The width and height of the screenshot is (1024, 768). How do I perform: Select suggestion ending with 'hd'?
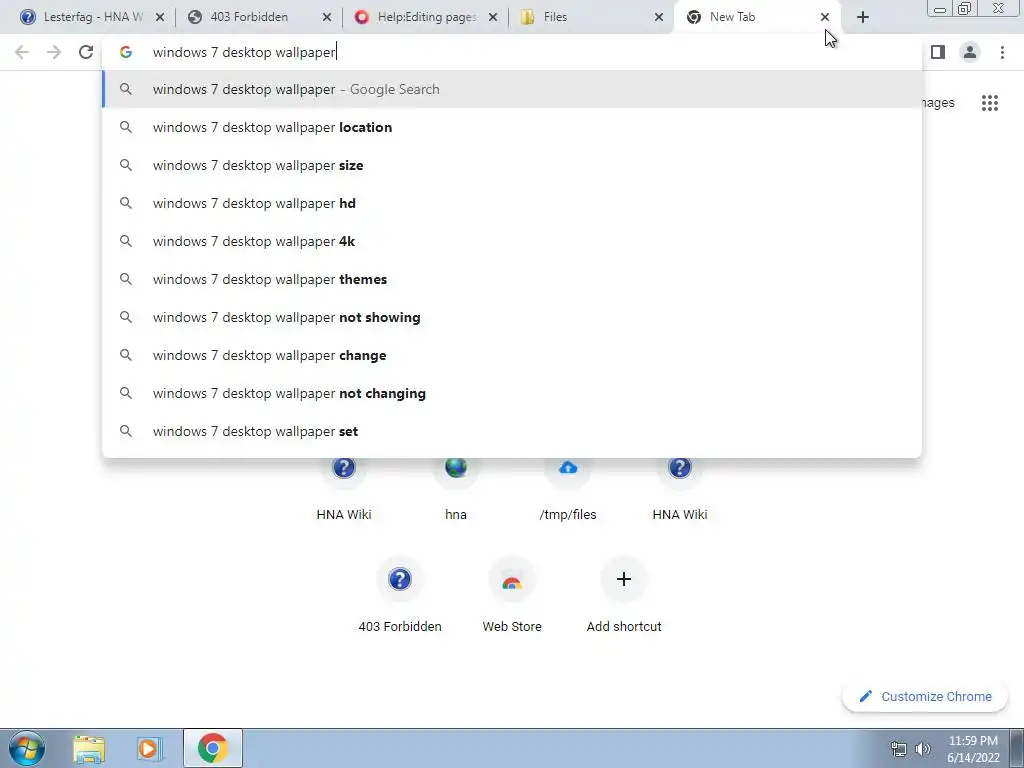click(x=512, y=203)
